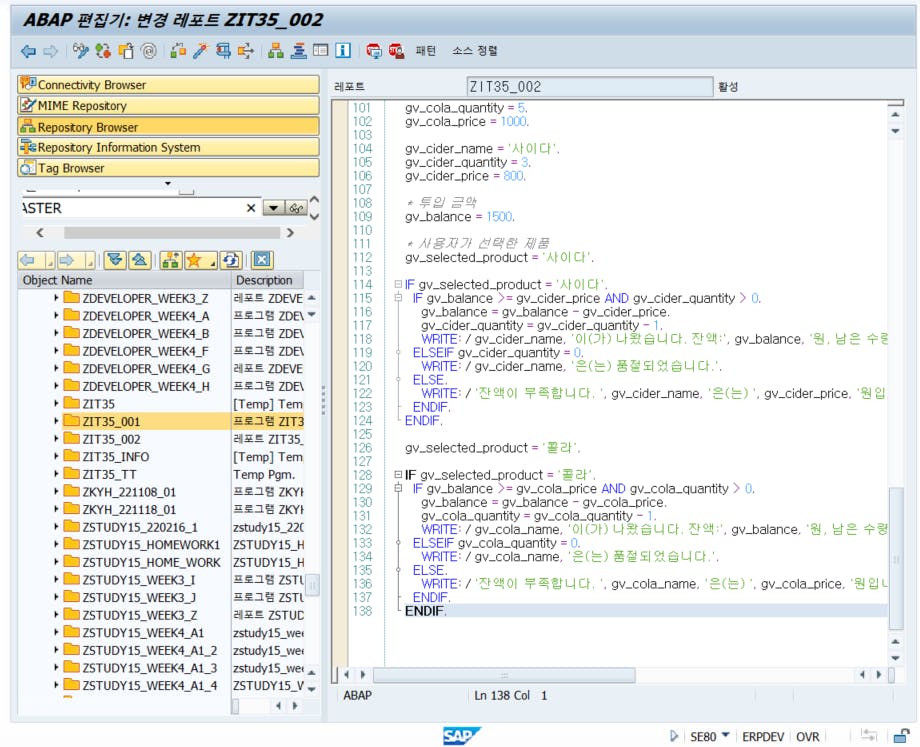Click the Check syntax icon in toolbar
The image size is (920, 747).
[x=178, y=50]
